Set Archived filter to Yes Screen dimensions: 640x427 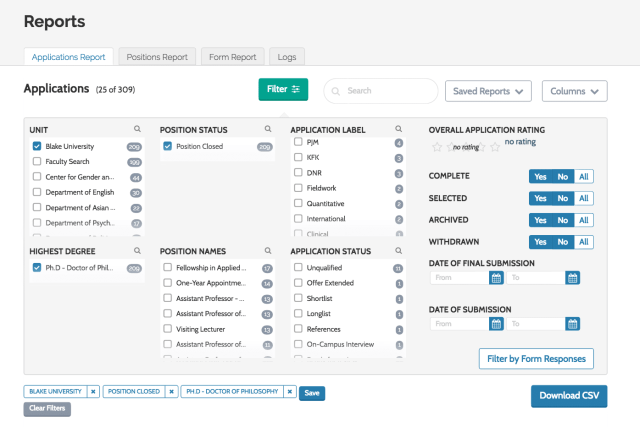(x=540, y=220)
